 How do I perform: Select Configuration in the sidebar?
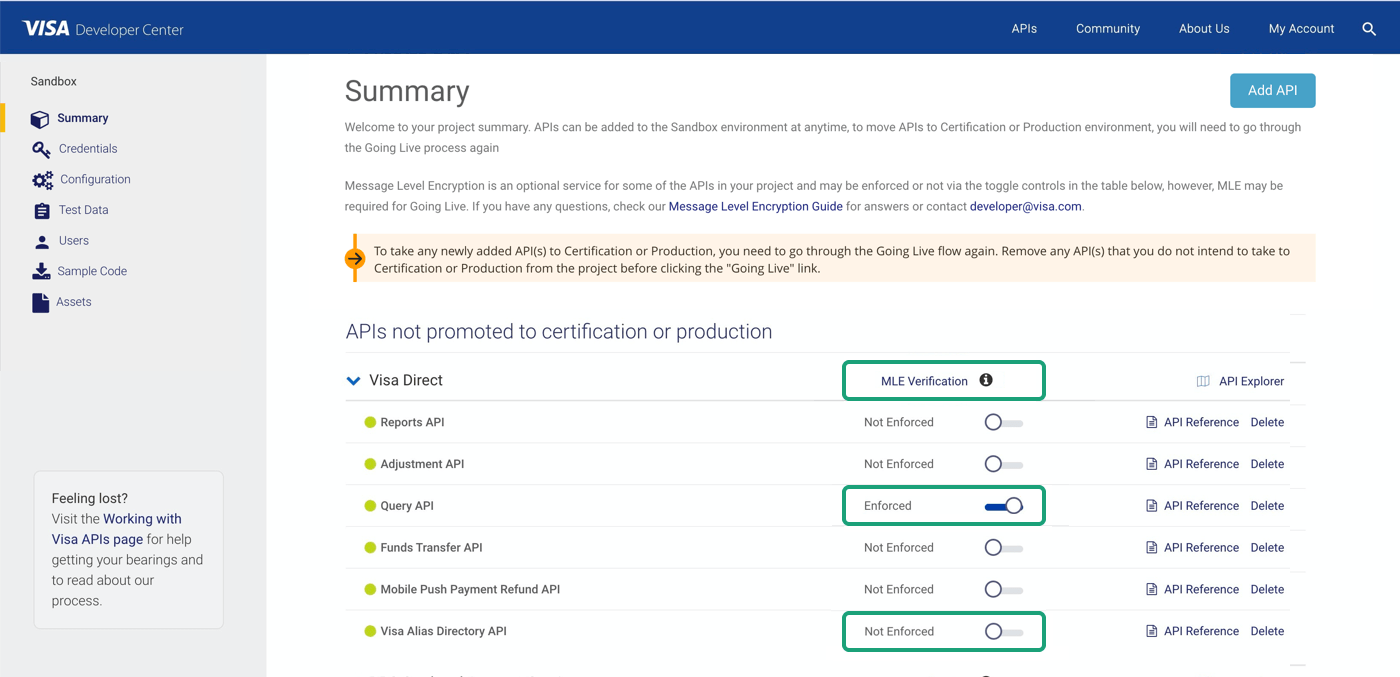[95, 180]
